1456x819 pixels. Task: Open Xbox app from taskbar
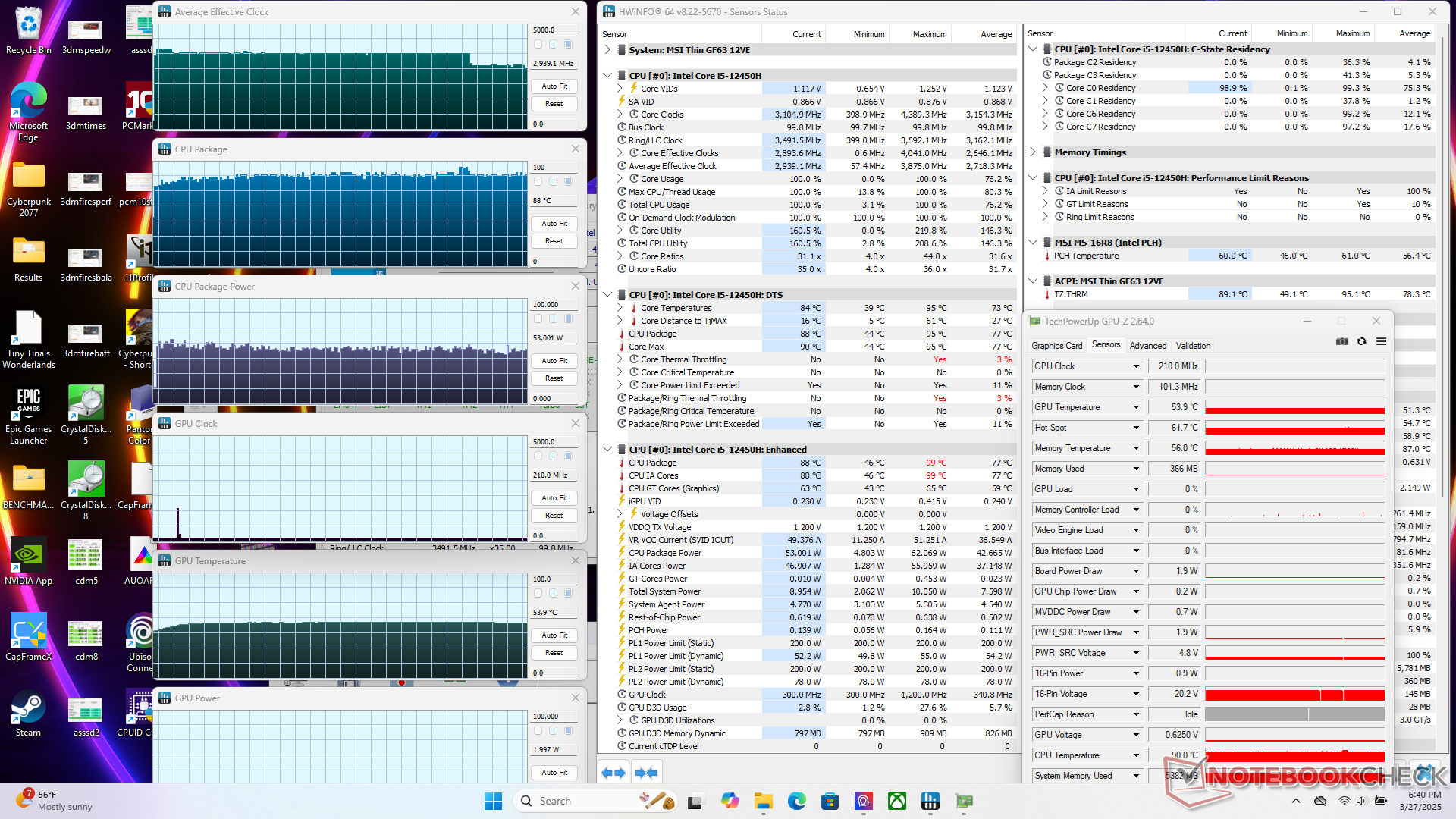897,801
